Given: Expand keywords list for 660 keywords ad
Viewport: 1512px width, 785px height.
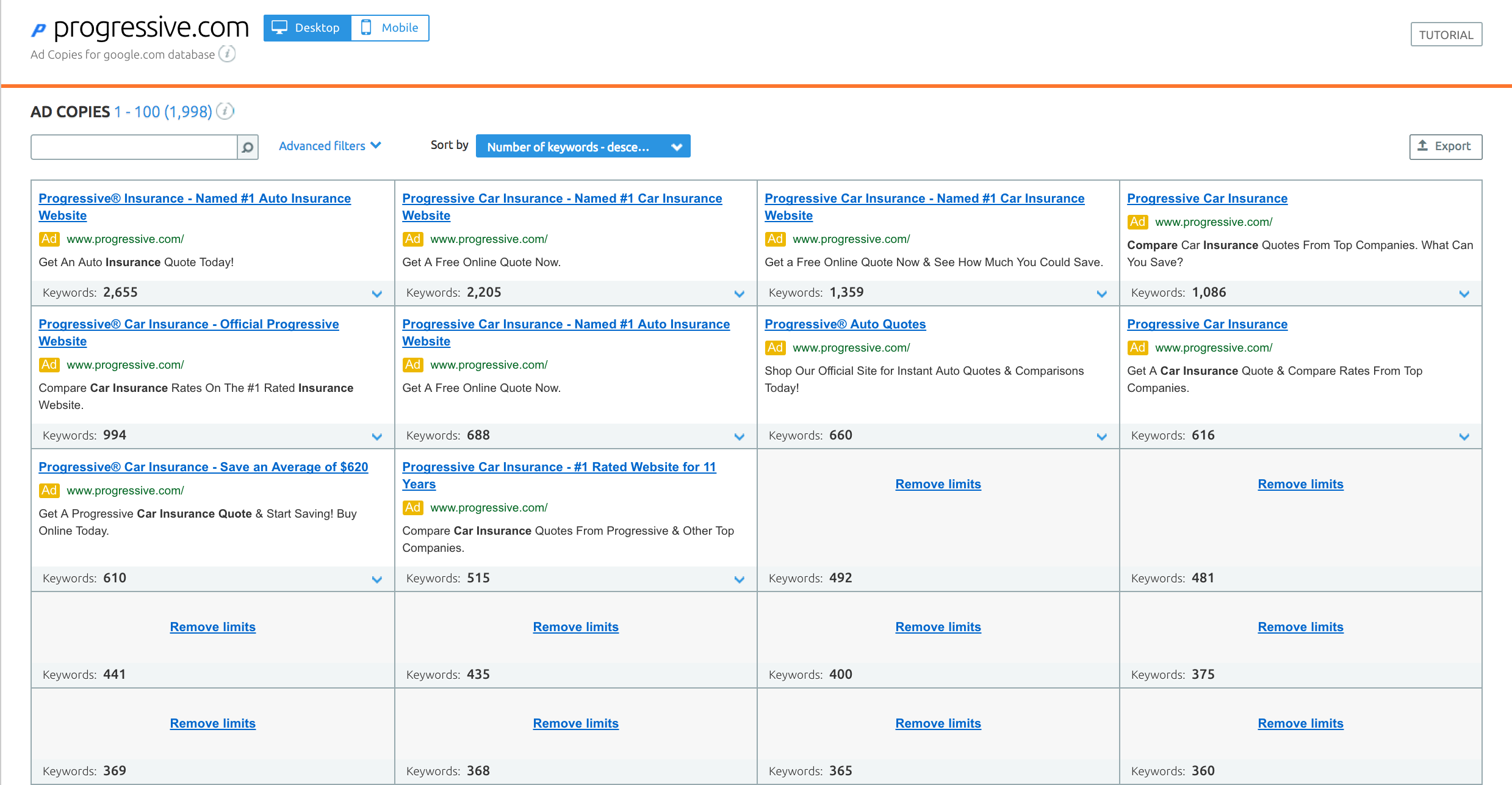Looking at the screenshot, I should point(1101,436).
